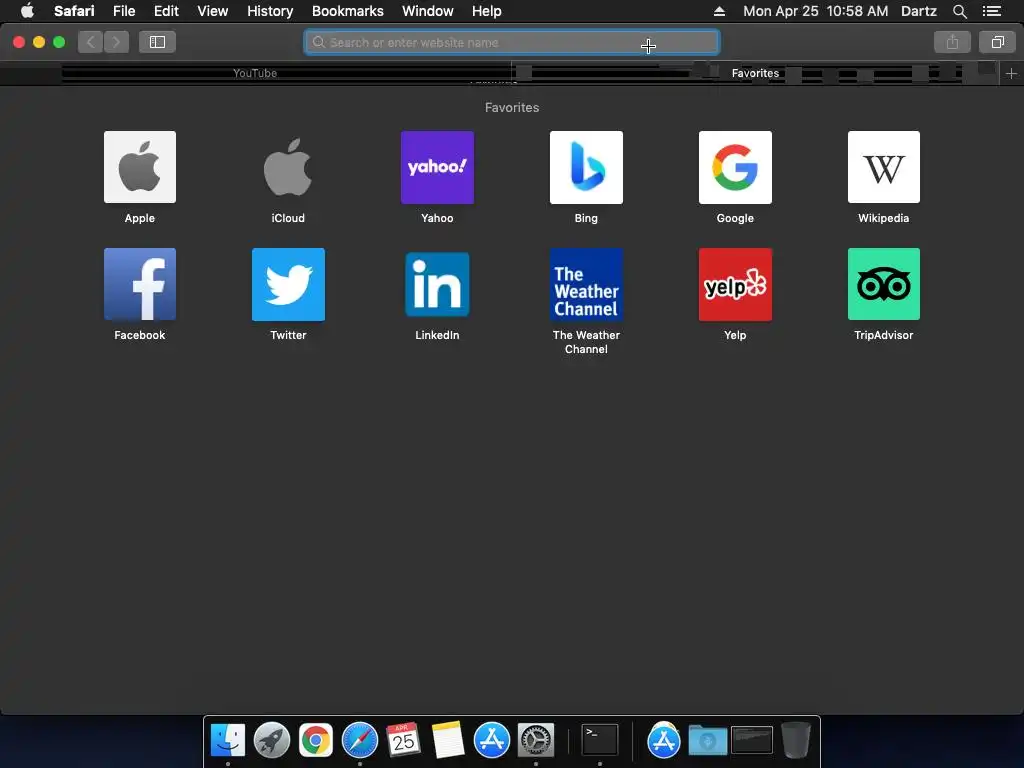Screen dimensions: 1024x768
Task: Open the Safari menu
Action: pyautogui.click(x=74, y=11)
